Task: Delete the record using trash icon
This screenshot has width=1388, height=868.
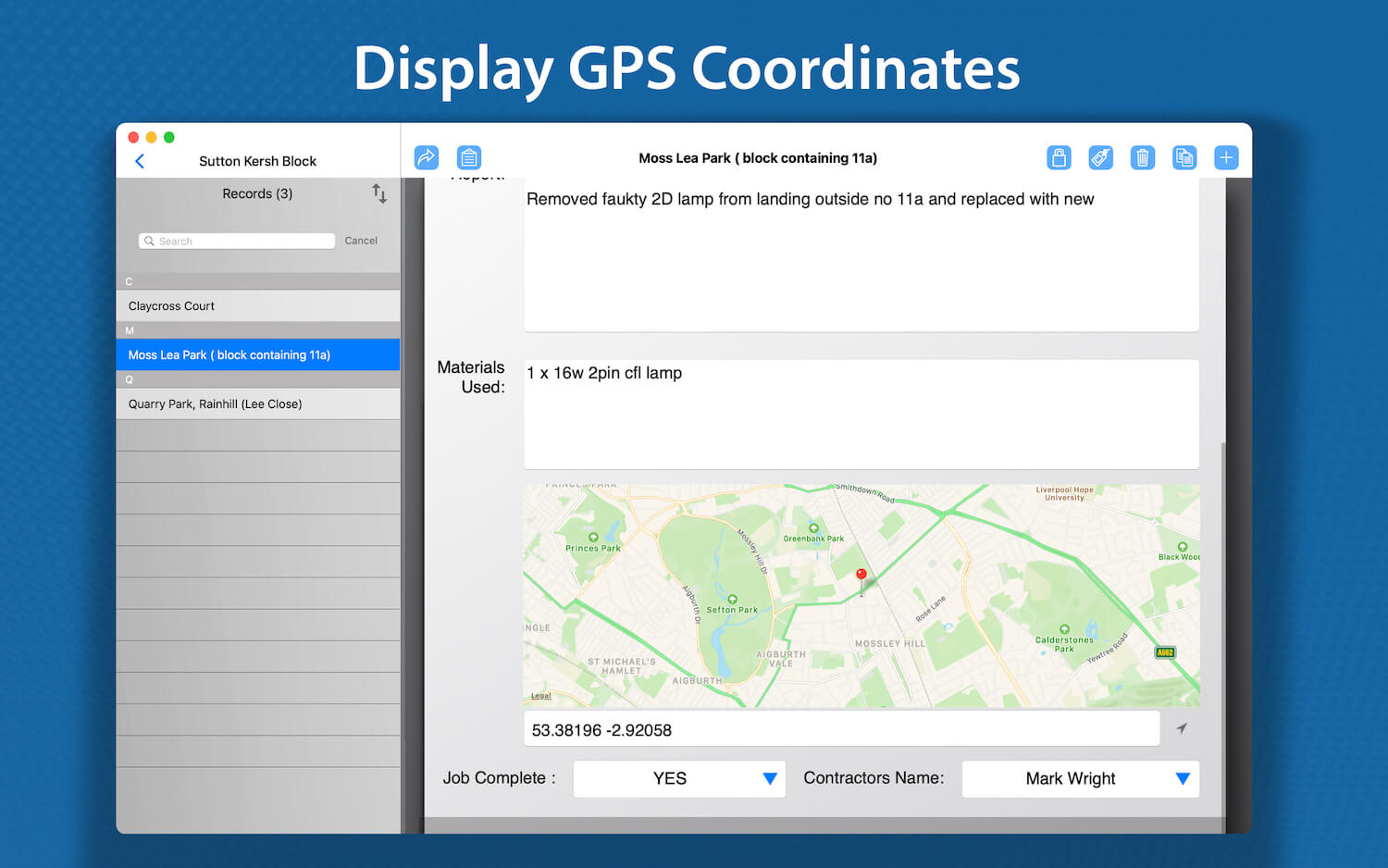Action: tap(1142, 157)
